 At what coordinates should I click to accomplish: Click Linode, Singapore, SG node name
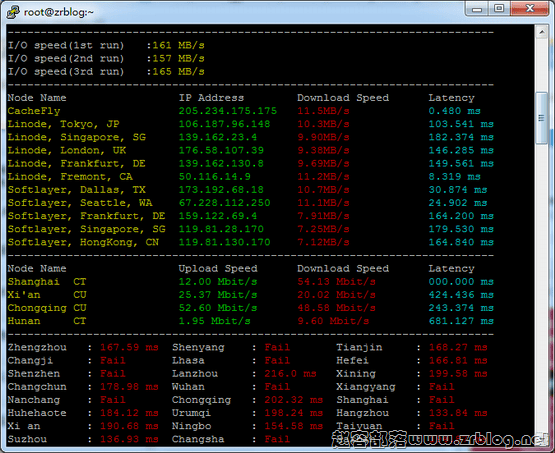pos(77,137)
